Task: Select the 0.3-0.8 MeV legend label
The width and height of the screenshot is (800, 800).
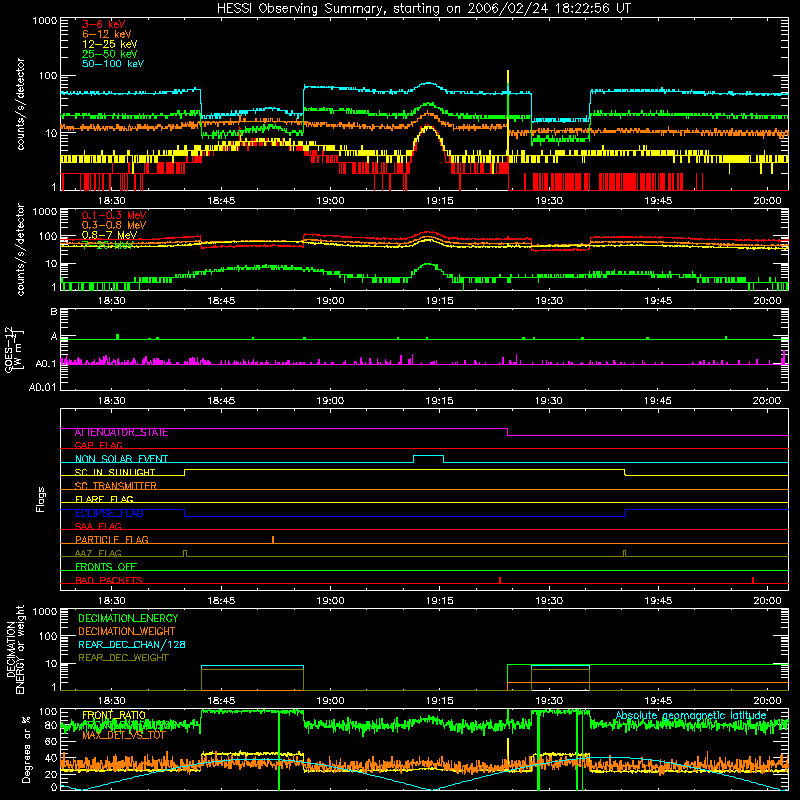Action: [114, 225]
